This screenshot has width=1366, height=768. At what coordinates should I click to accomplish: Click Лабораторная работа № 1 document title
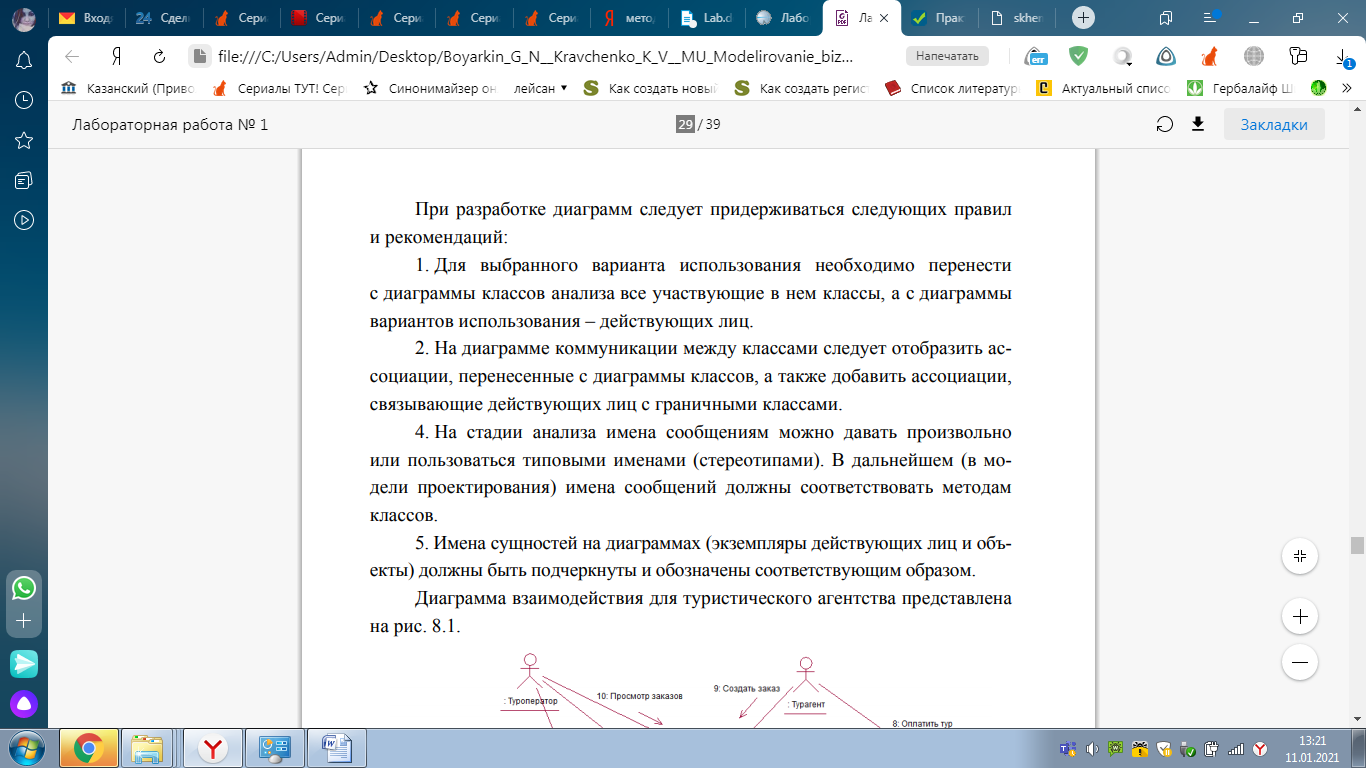pos(170,125)
